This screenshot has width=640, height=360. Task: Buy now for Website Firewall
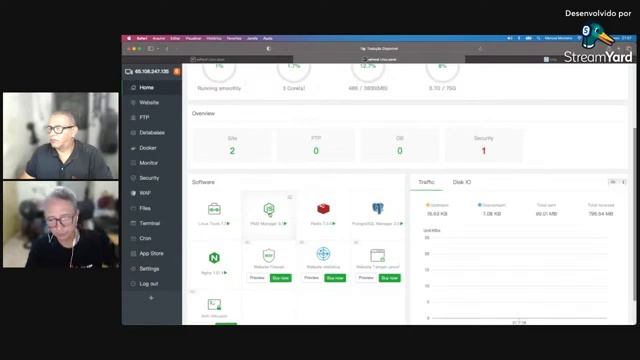pos(280,278)
